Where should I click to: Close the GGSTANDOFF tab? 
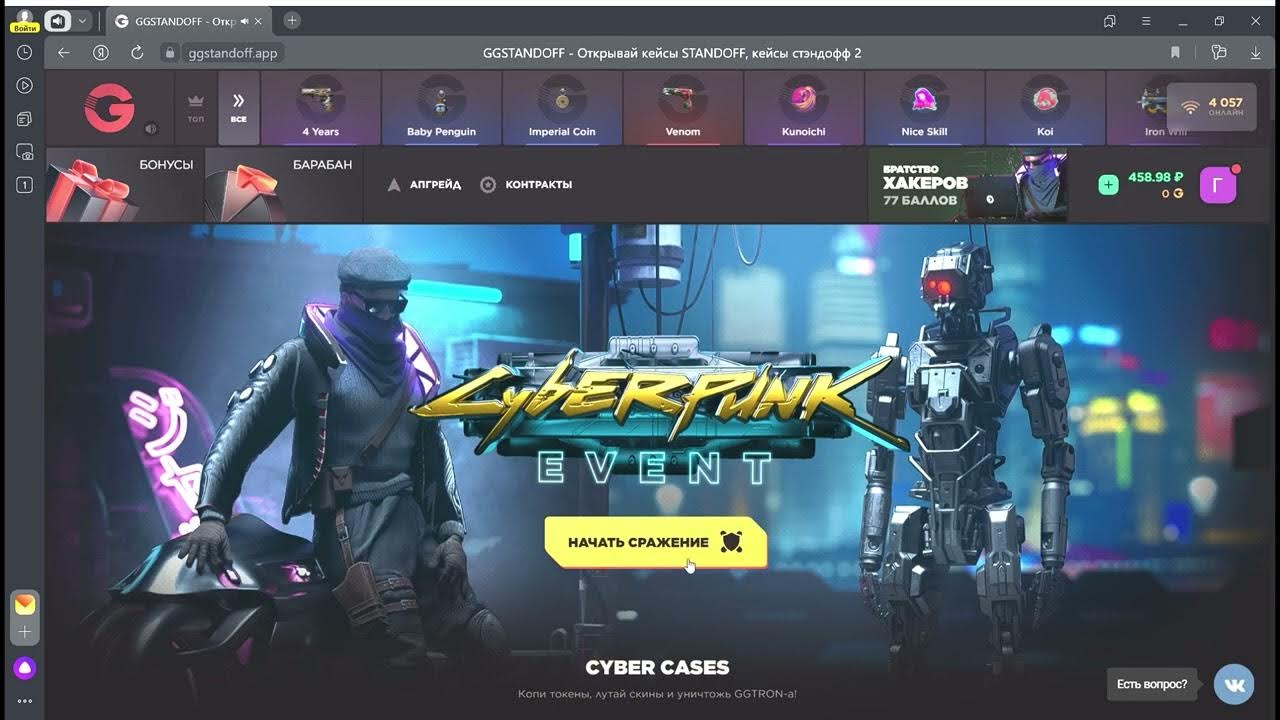point(259,21)
